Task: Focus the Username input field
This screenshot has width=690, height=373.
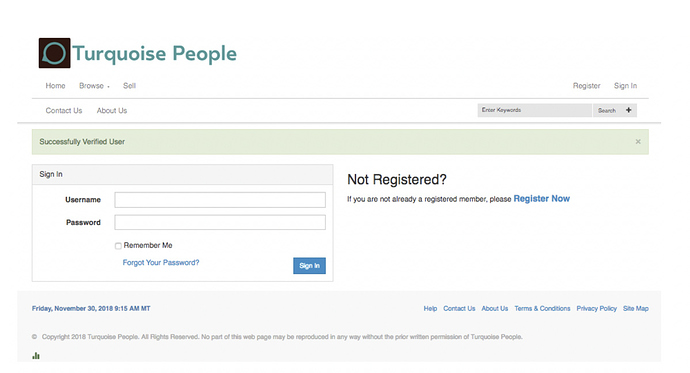Action: (x=220, y=200)
